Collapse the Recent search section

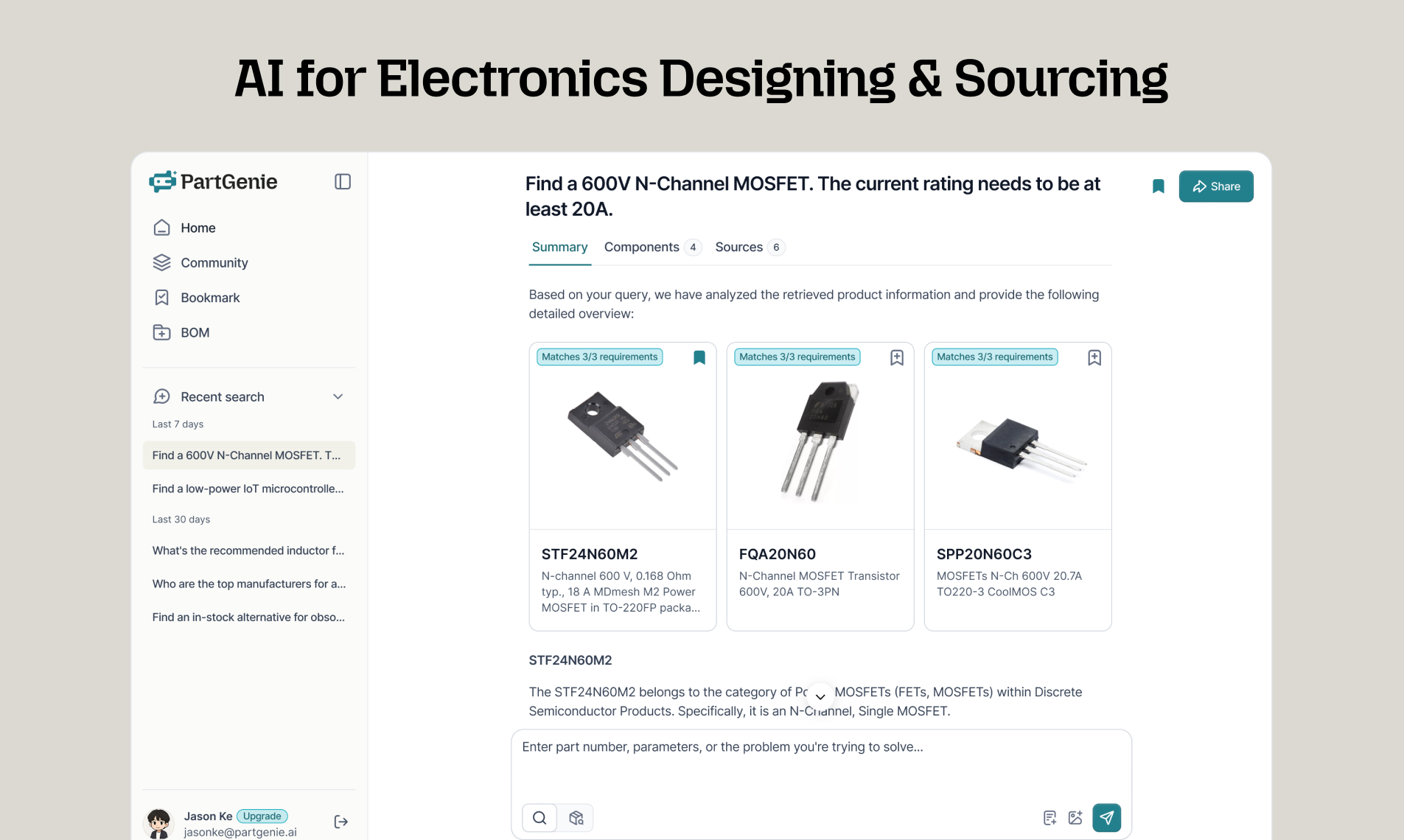(338, 396)
